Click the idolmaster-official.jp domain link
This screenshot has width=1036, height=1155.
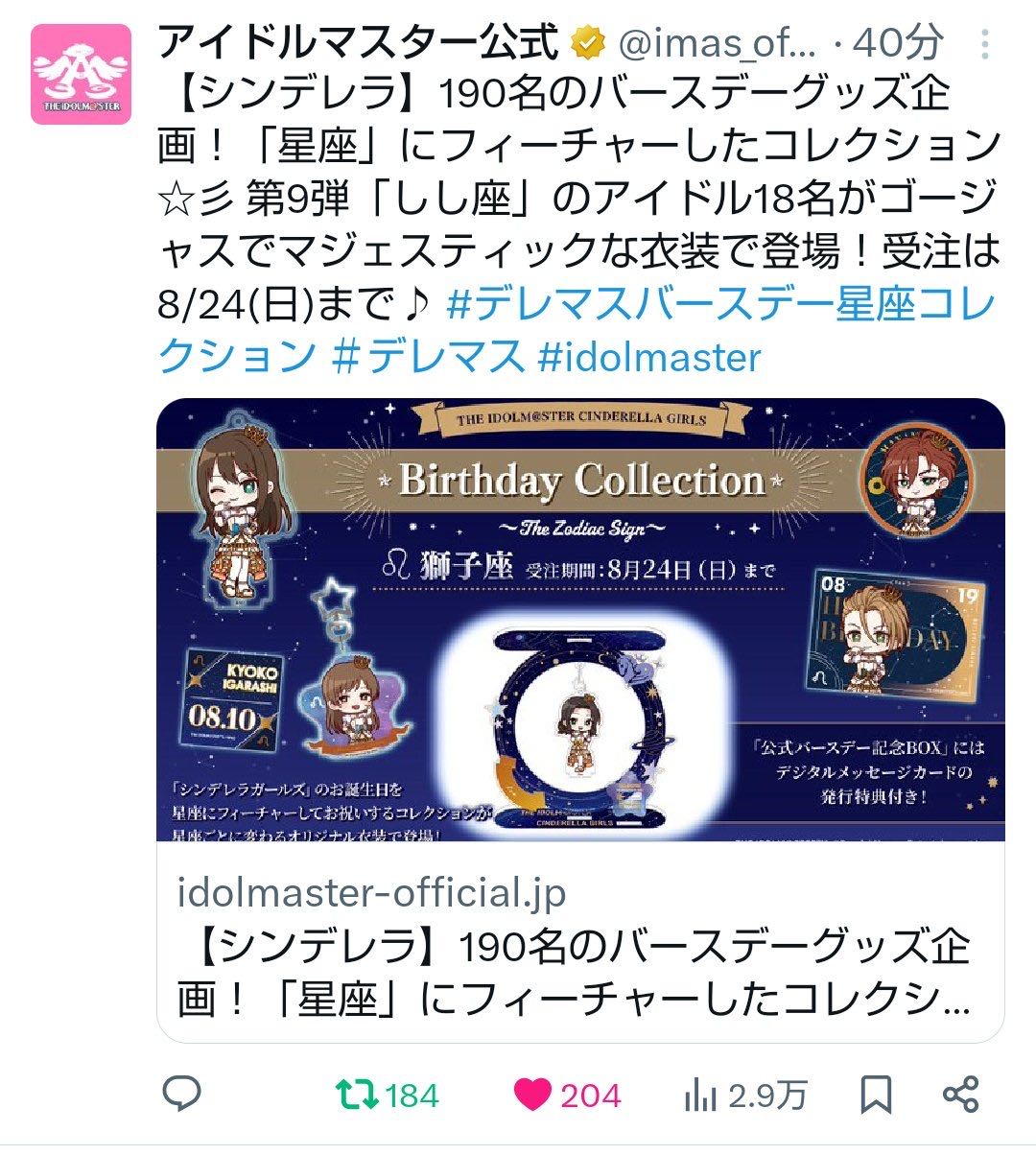[372, 892]
